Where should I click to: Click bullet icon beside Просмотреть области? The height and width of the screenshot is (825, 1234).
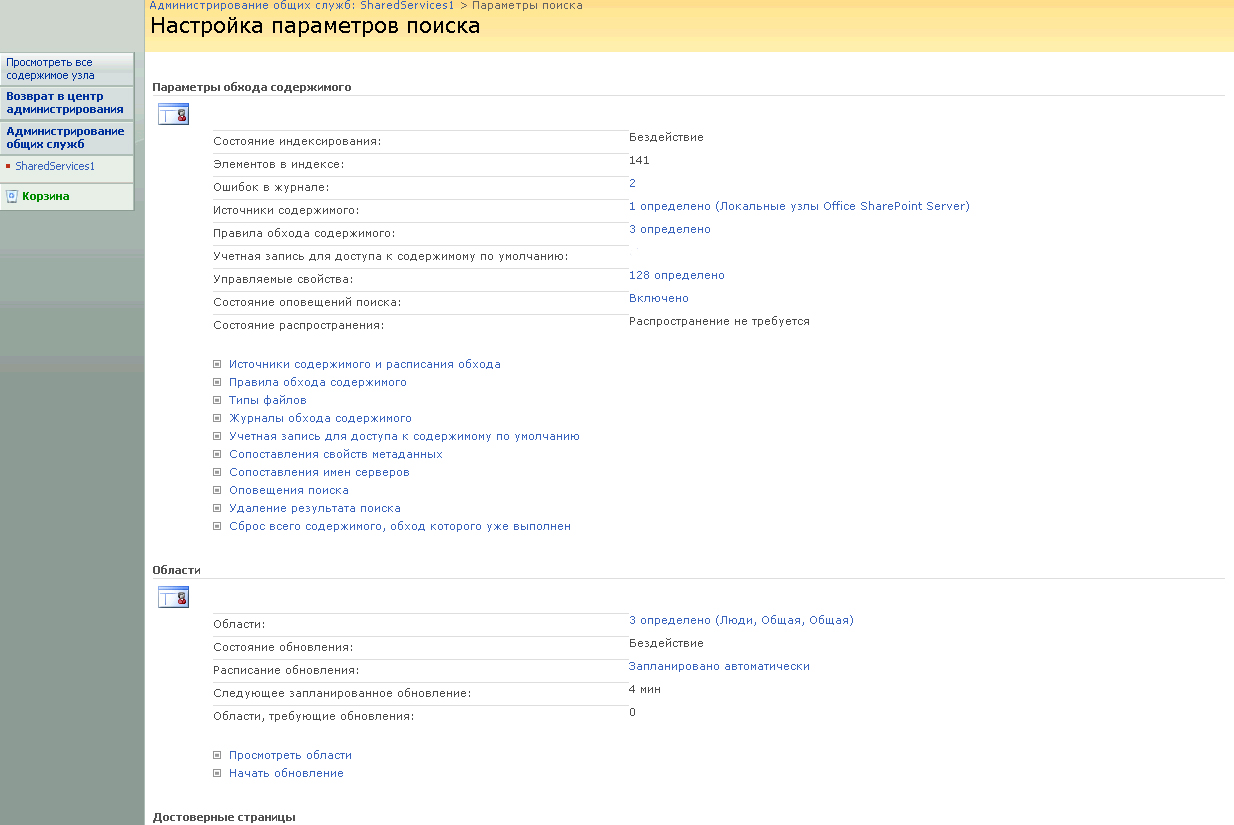(x=217, y=756)
